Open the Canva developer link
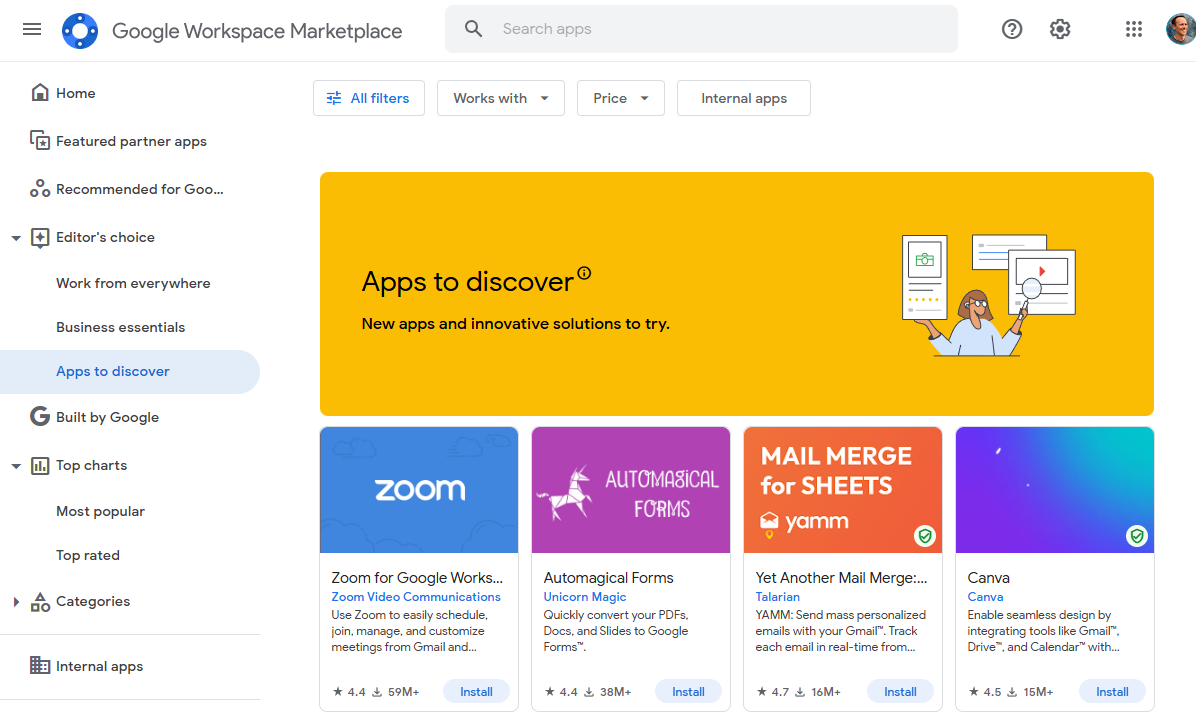 pyautogui.click(x=985, y=597)
